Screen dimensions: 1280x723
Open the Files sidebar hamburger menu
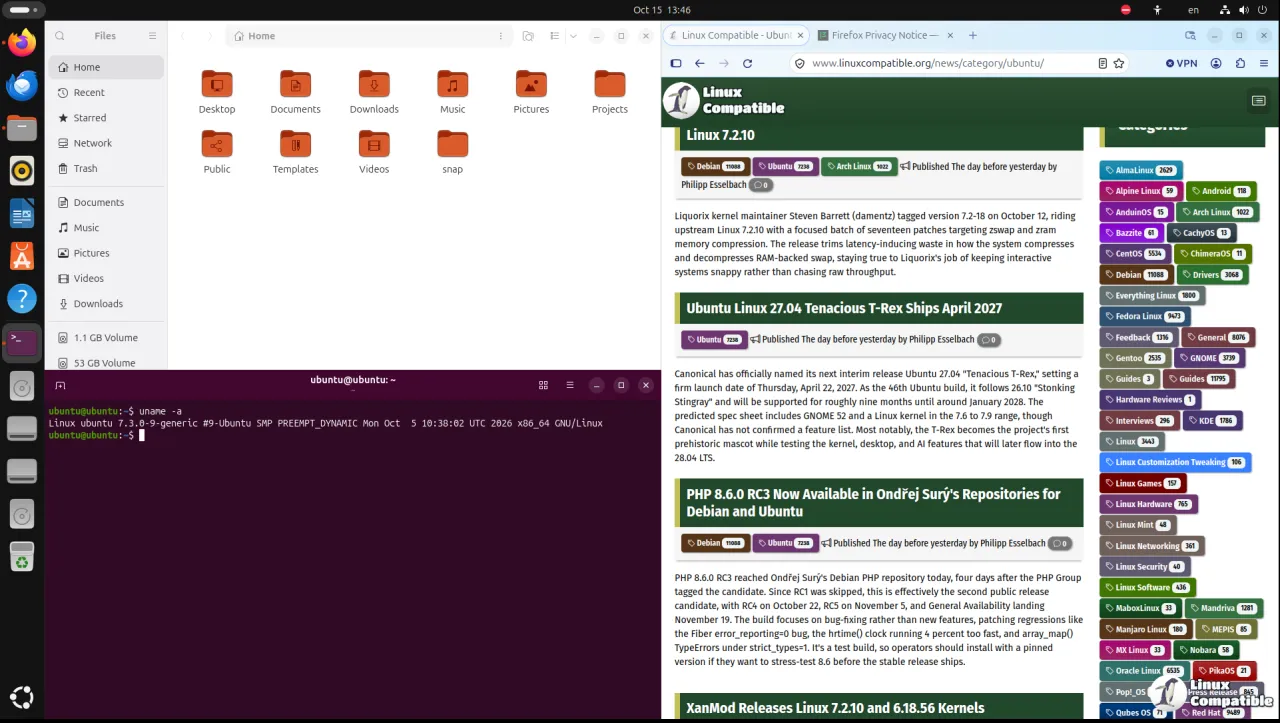(152, 36)
